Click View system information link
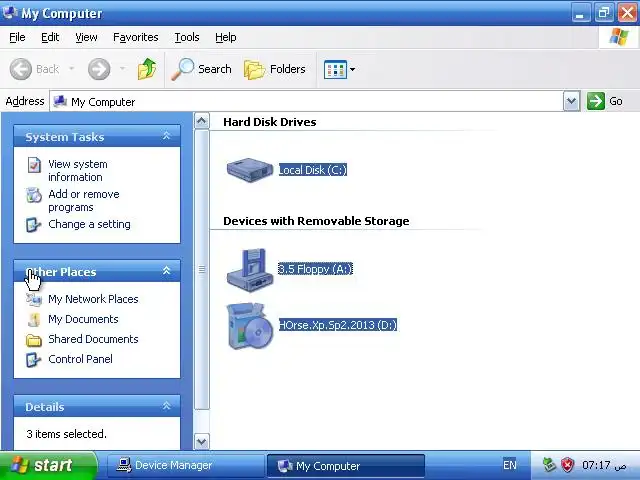 (x=78, y=171)
